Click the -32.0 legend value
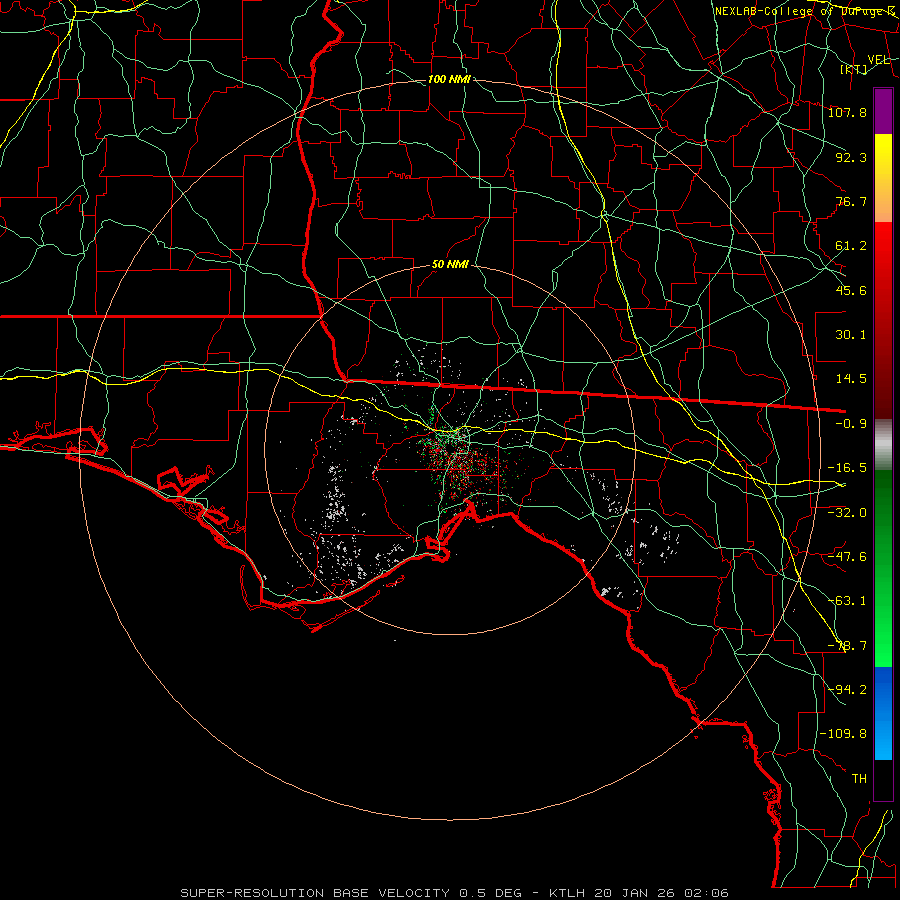 (x=847, y=513)
